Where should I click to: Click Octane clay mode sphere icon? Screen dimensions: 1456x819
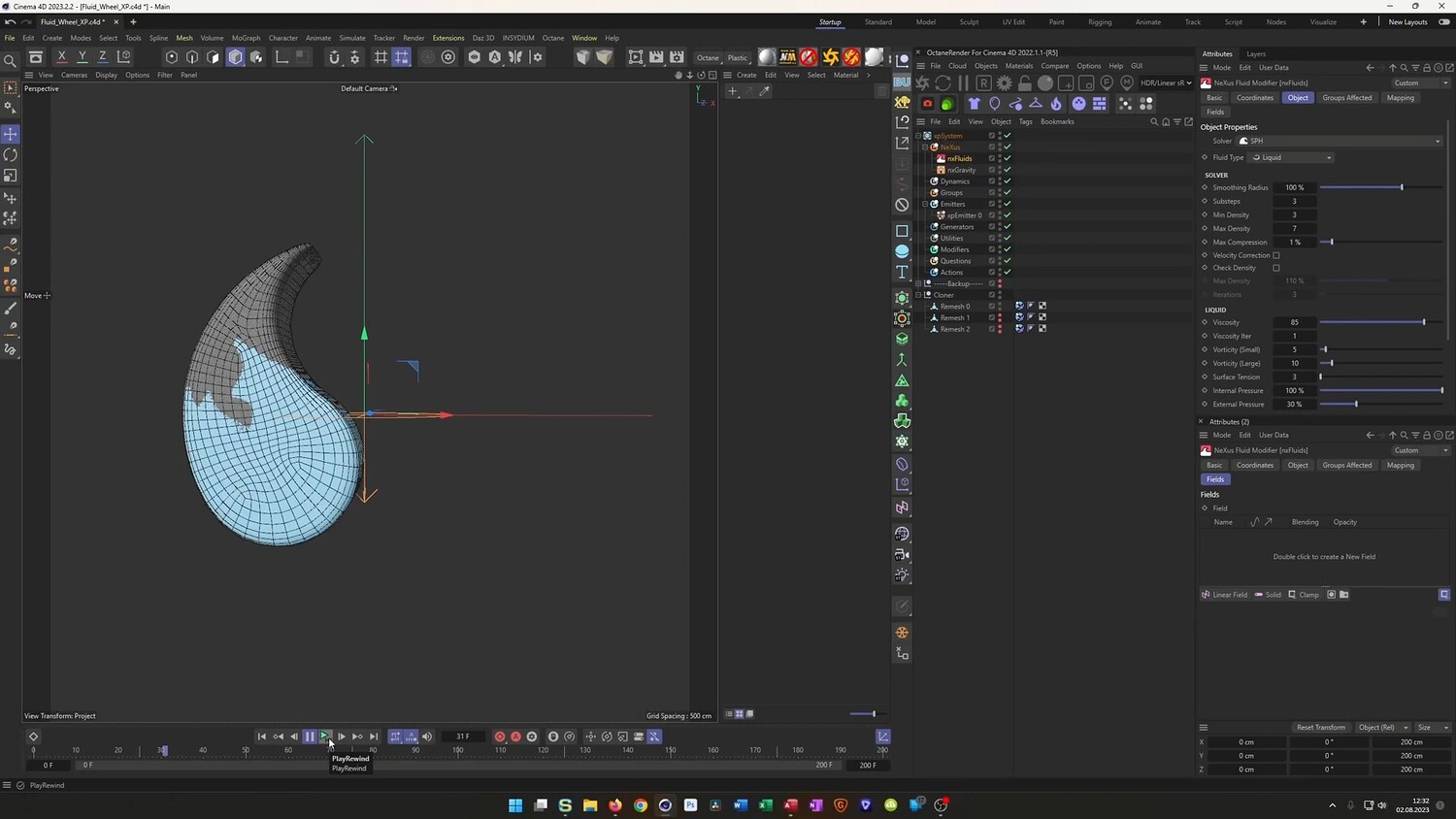click(x=1045, y=82)
